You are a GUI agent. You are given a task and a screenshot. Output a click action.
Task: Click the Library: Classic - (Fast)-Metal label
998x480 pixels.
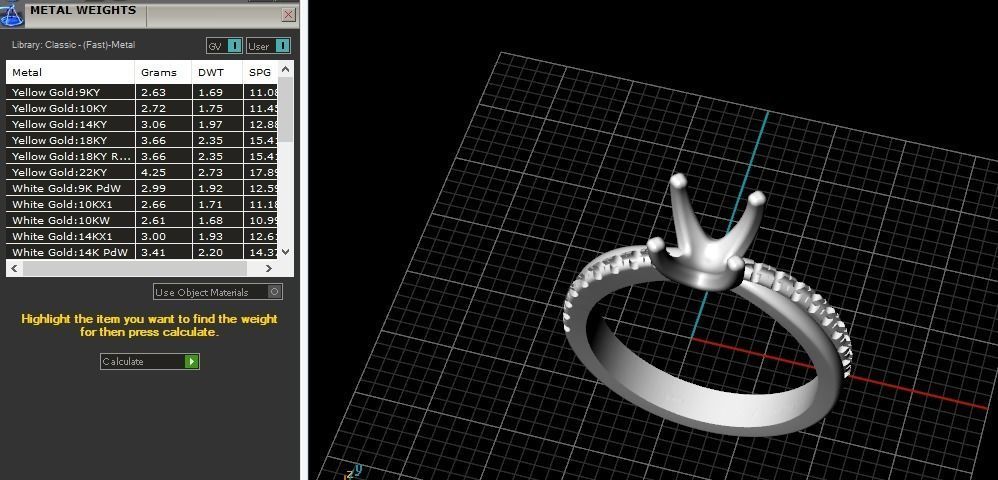(x=73, y=45)
